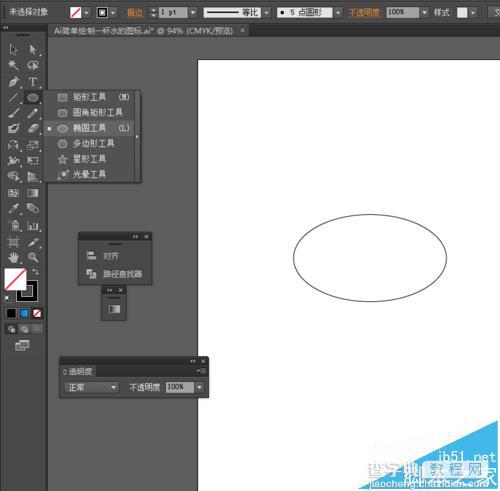The height and width of the screenshot is (491, 500).
Task: Open stroke weight 1 pt dropdown
Action: (x=193, y=13)
